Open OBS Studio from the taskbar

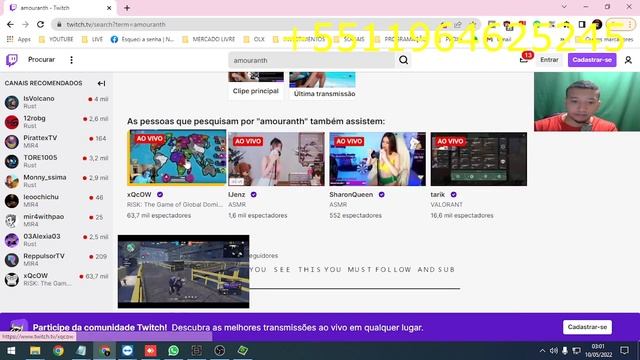tap(220, 351)
